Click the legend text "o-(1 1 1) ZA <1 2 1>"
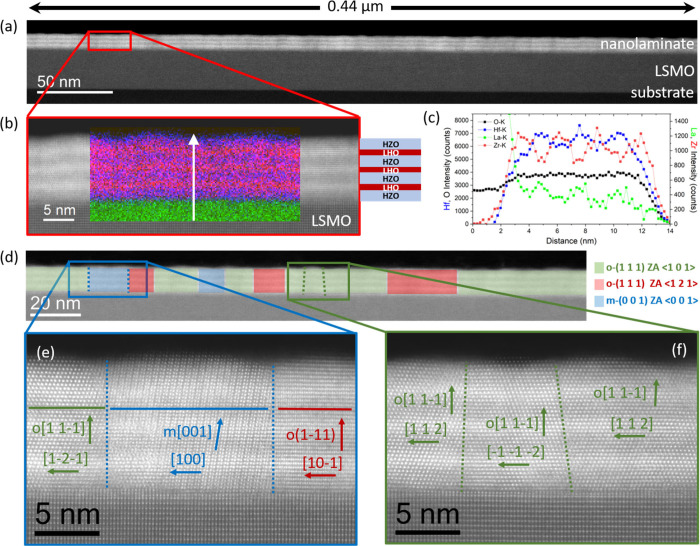This screenshot has height=546, width=700. (x=652, y=284)
